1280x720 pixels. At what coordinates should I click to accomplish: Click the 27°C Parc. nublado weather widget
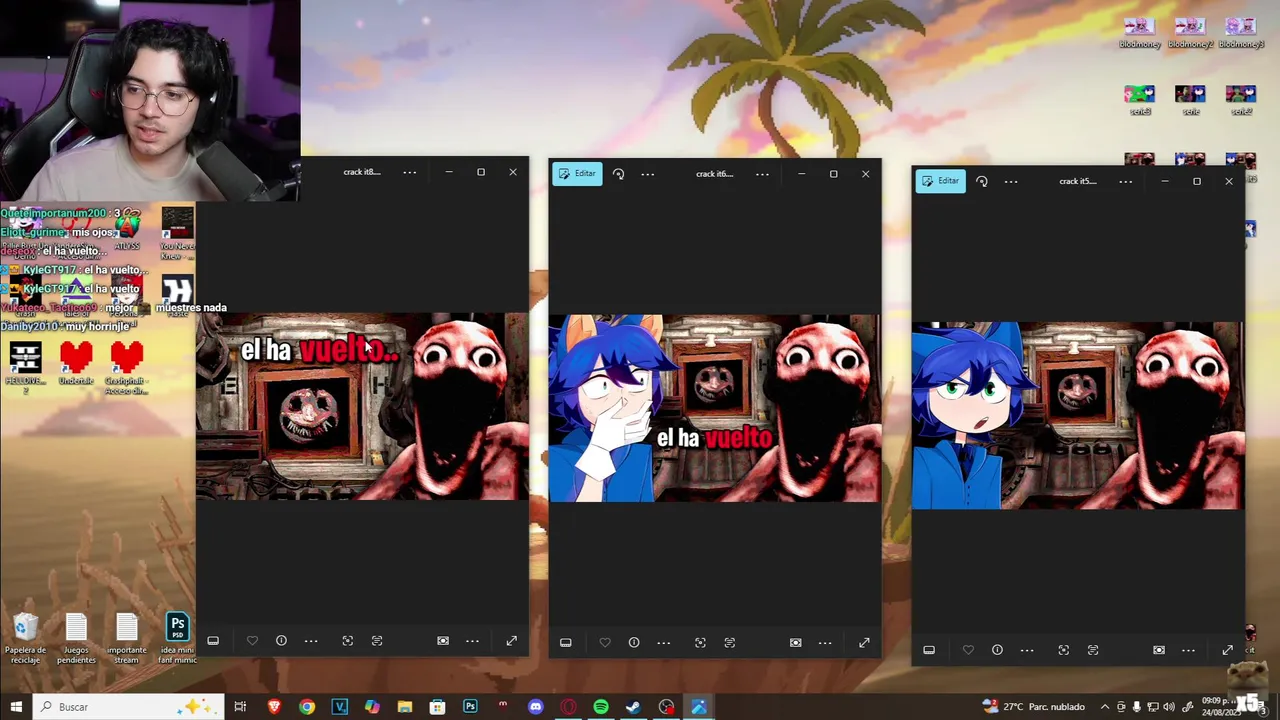pos(1034,707)
